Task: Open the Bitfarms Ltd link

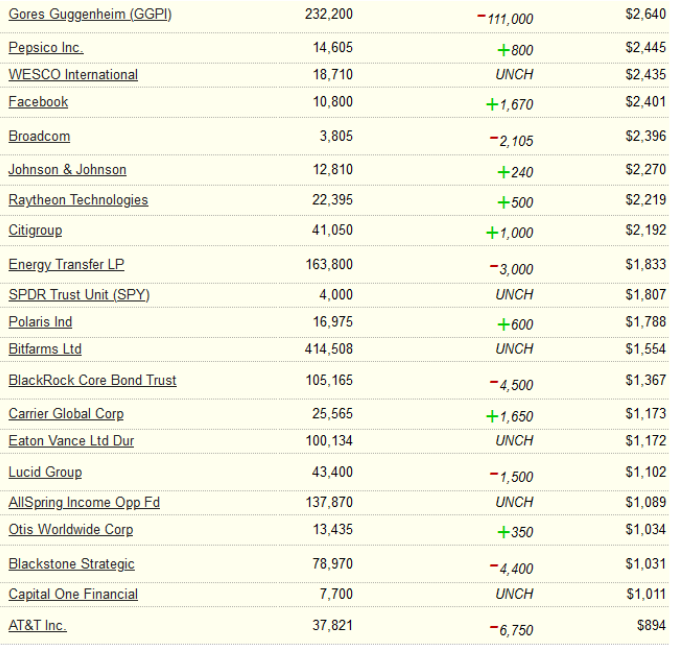Action: (45, 349)
